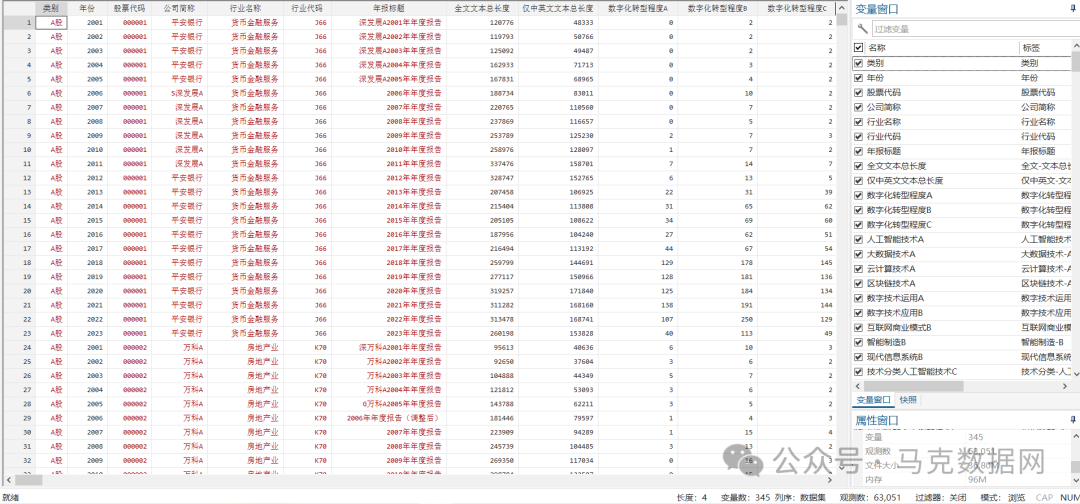This screenshot has width=1080, height=504.
Task: Uncheck the 行业名称 variable checkbox
Action: (x=858, y=122)
